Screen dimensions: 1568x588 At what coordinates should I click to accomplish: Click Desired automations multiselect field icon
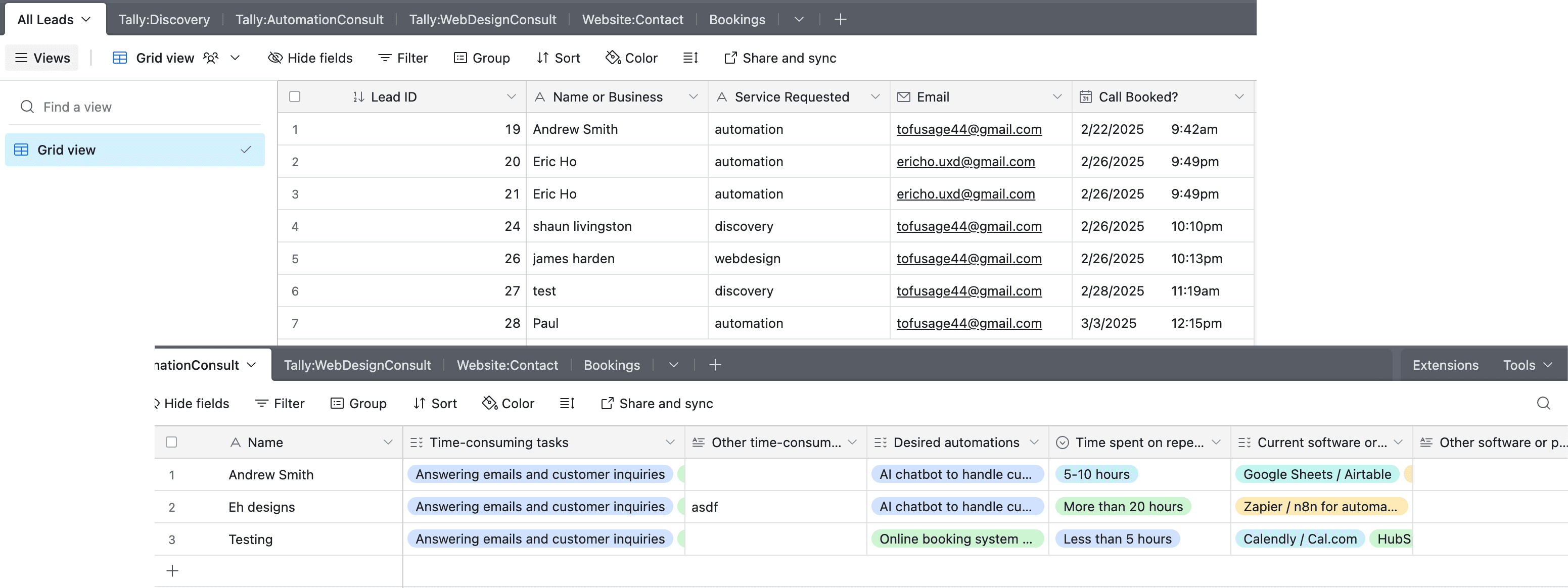tap(880, 442)
